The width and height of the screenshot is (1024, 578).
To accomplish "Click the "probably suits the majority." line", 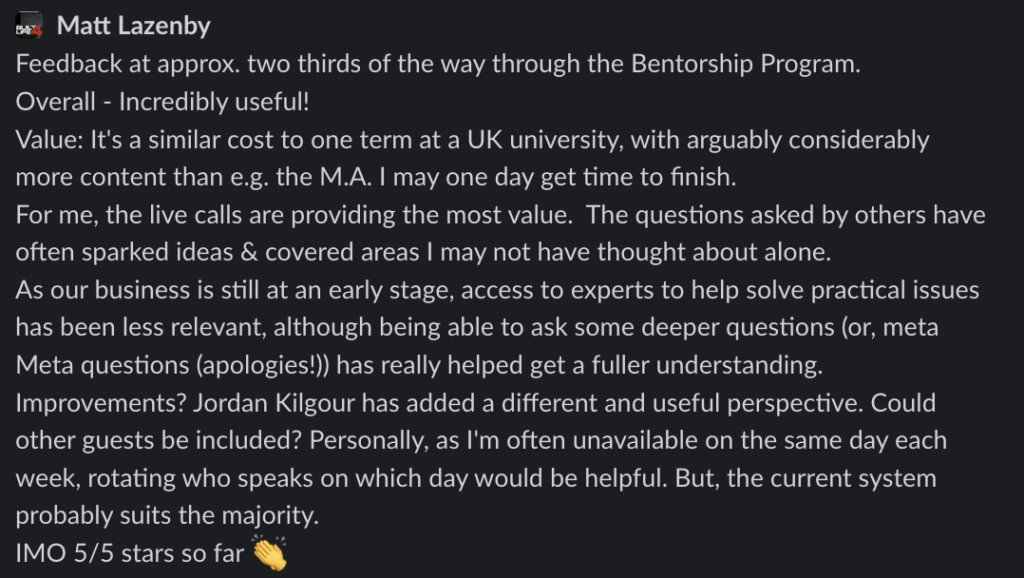I will 167,516.
